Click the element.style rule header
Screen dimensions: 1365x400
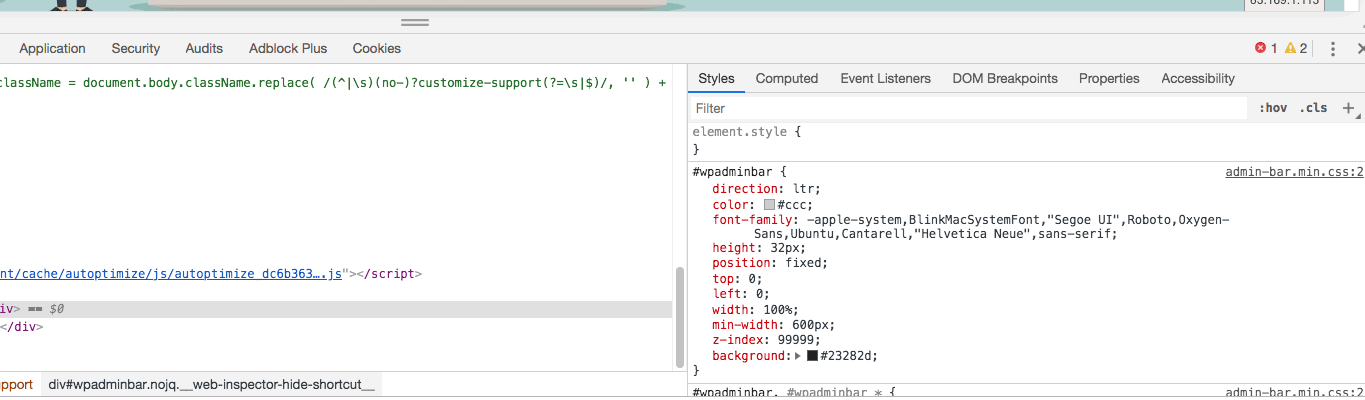click(x=746, y=131)
